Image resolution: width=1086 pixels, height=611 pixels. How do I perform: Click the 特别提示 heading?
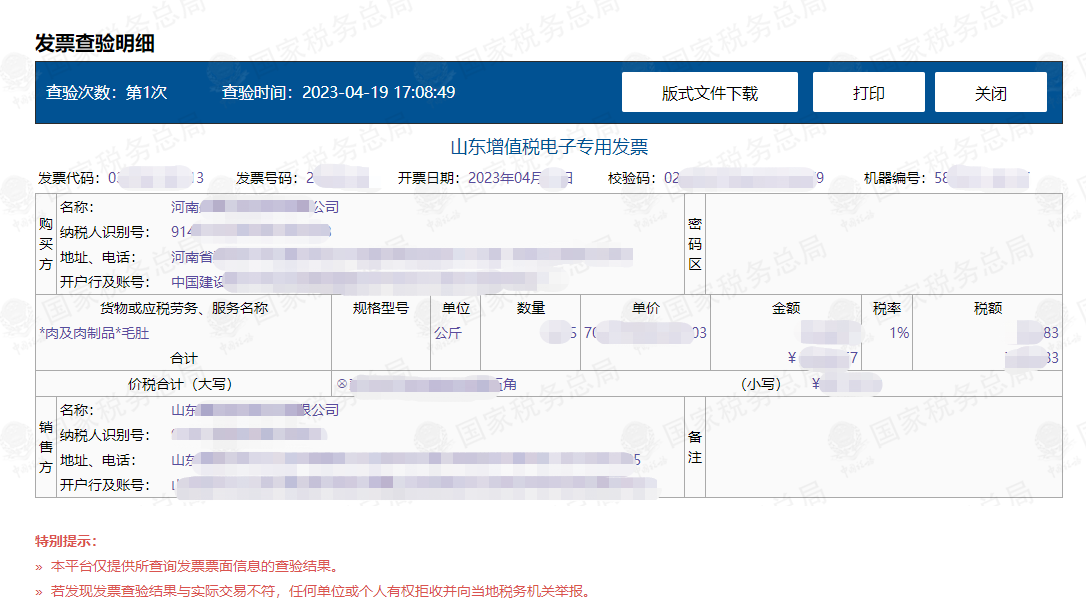66,541
